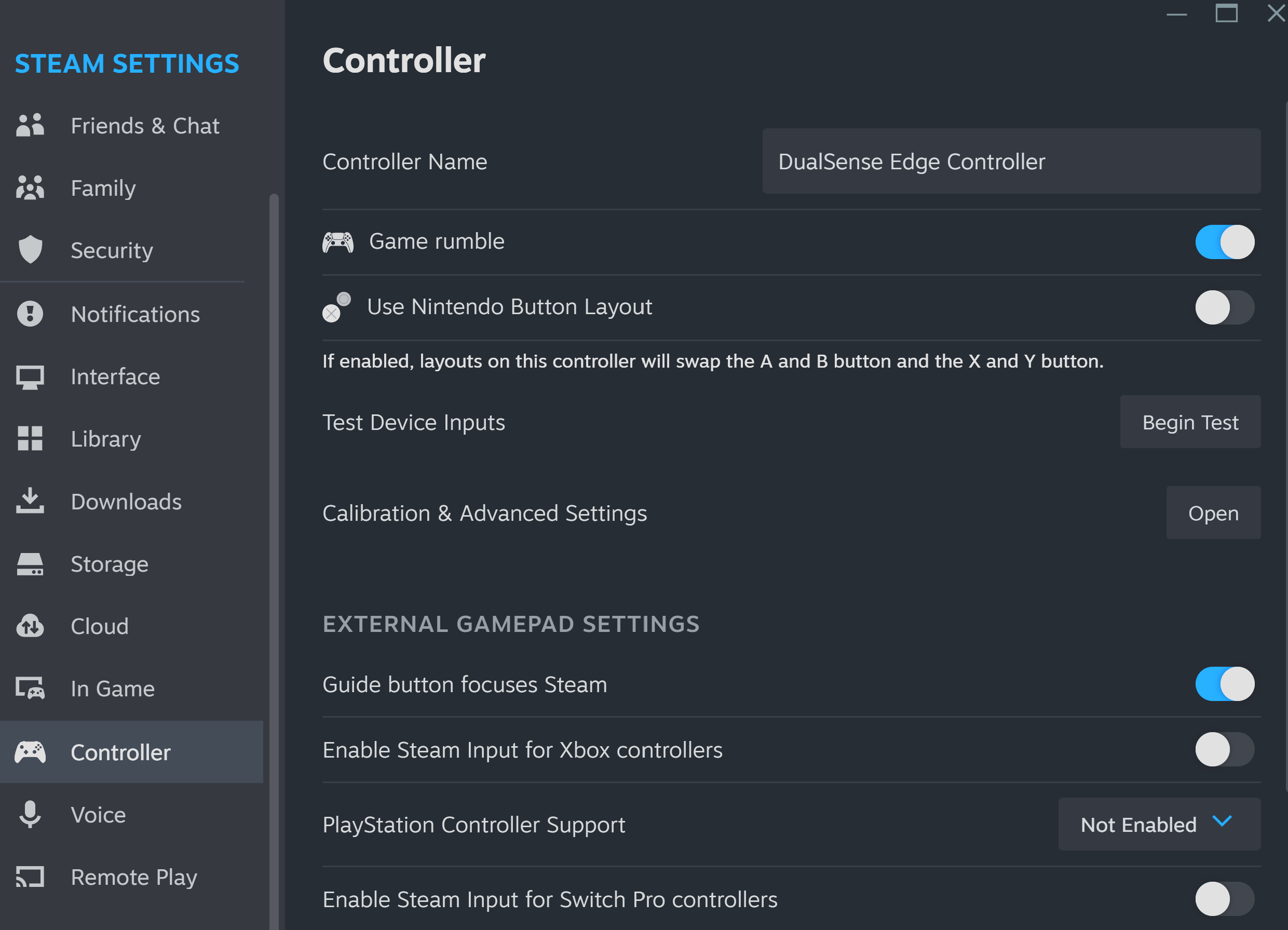The image size is (1288, 930).
Task: Click the Family settings icon
Action: coord(31,188)
